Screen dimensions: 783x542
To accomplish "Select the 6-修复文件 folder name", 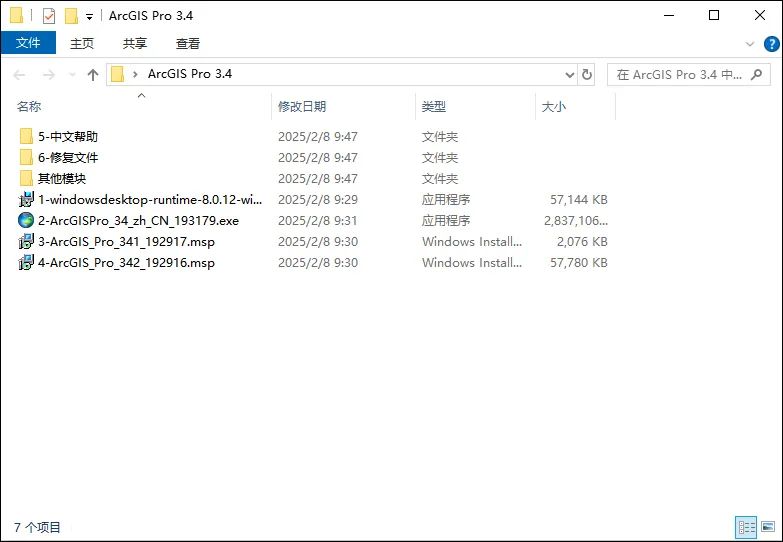I will click(x=68, y=157).
